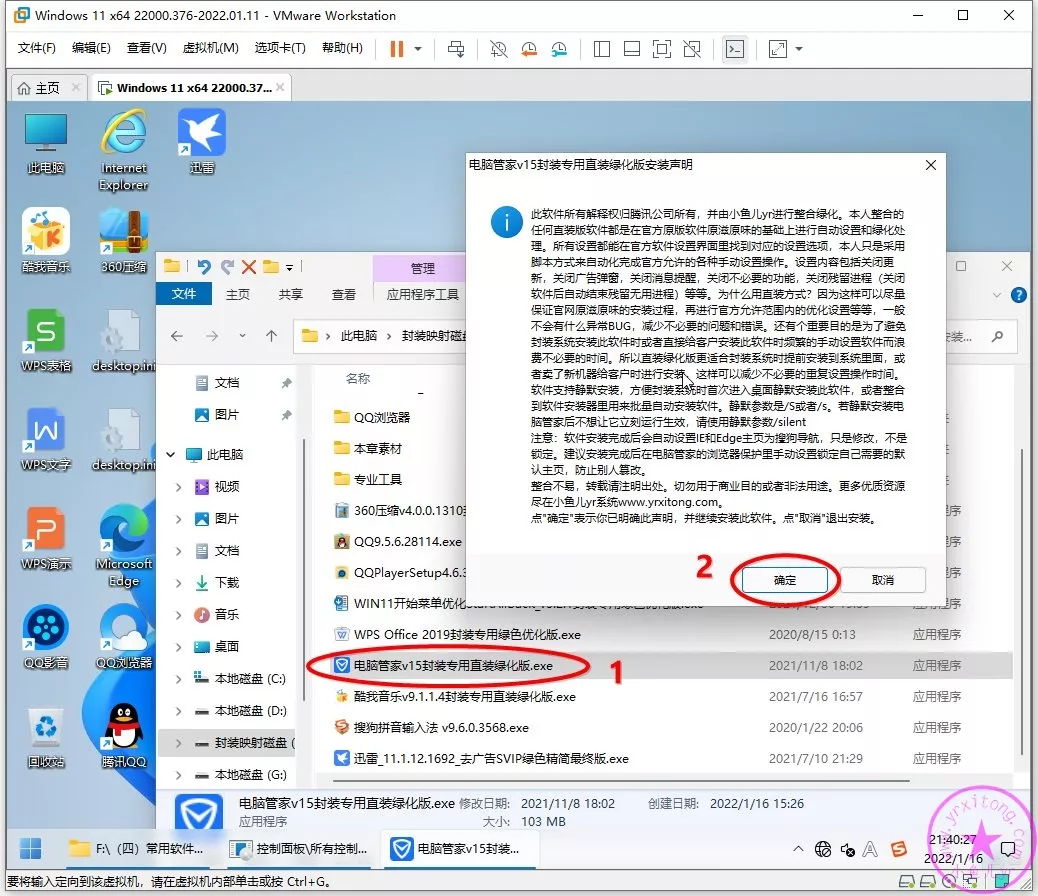Open the Recycle Bin desktop icon

[46, 733]
